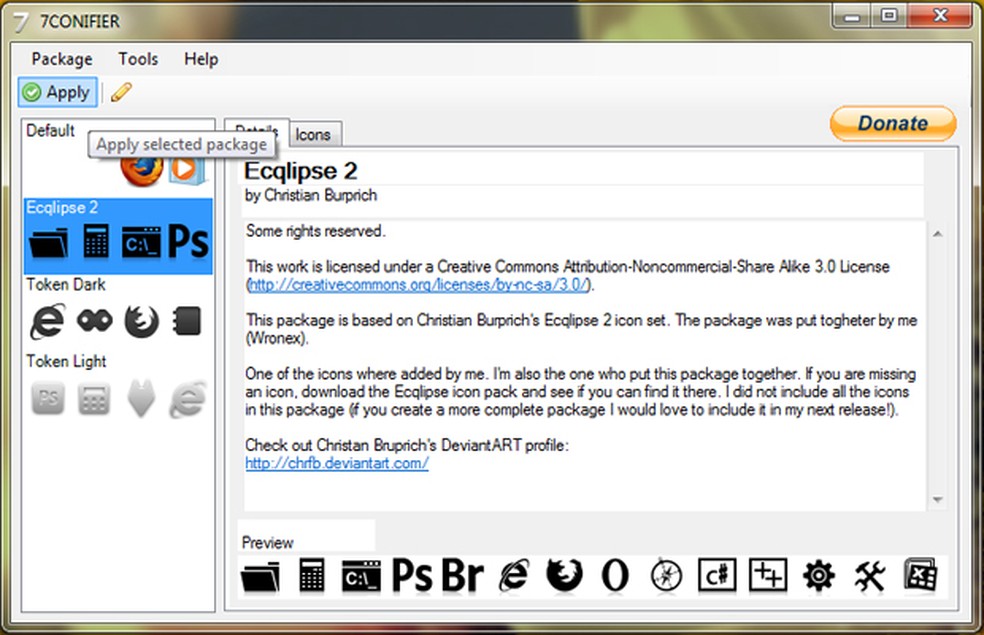Click the C++ icon in Preview

coord(768,575)
